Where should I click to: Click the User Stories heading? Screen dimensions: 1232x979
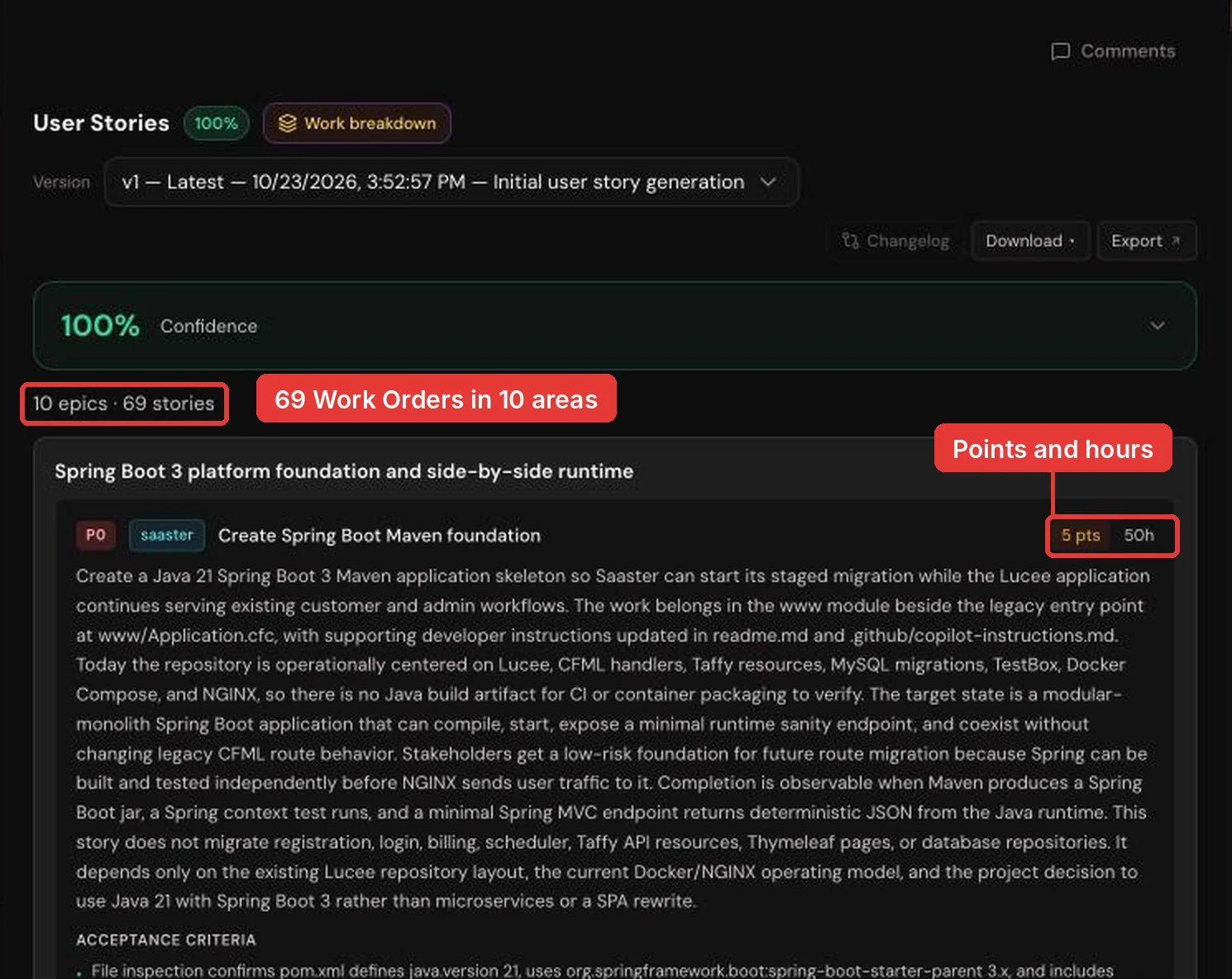click(x=101, y=123)
